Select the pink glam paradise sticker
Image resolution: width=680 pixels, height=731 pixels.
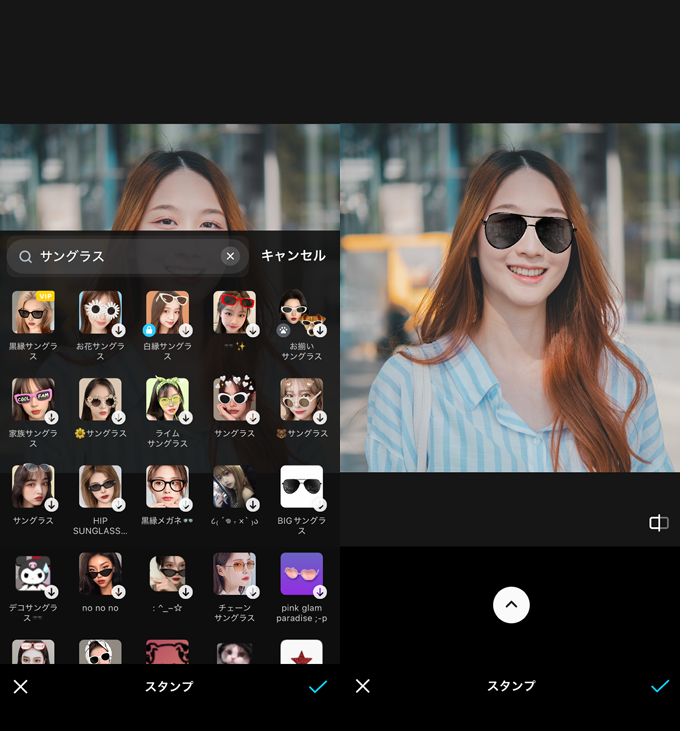(301, 574)
